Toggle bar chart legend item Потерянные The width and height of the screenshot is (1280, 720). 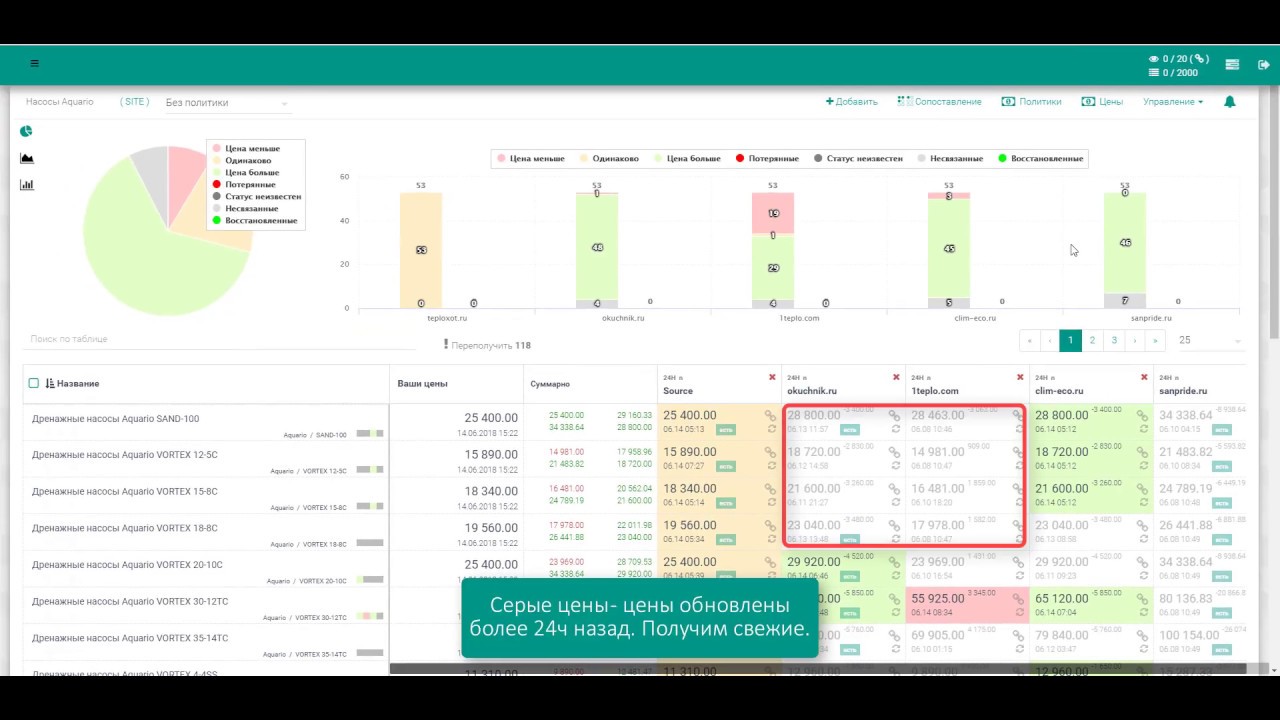[x=767, y=158]
